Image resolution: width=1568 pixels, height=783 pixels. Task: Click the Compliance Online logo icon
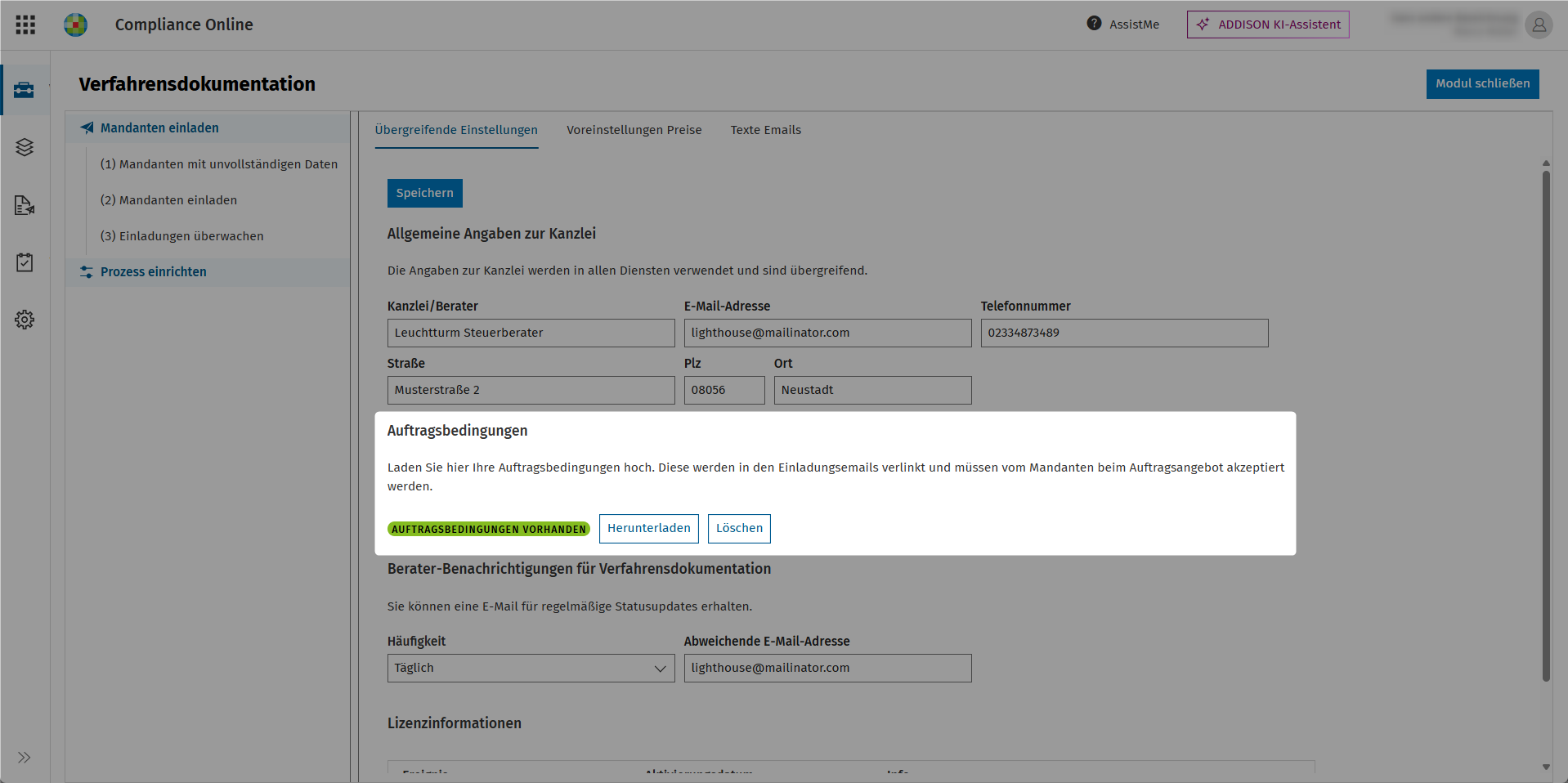75,25
